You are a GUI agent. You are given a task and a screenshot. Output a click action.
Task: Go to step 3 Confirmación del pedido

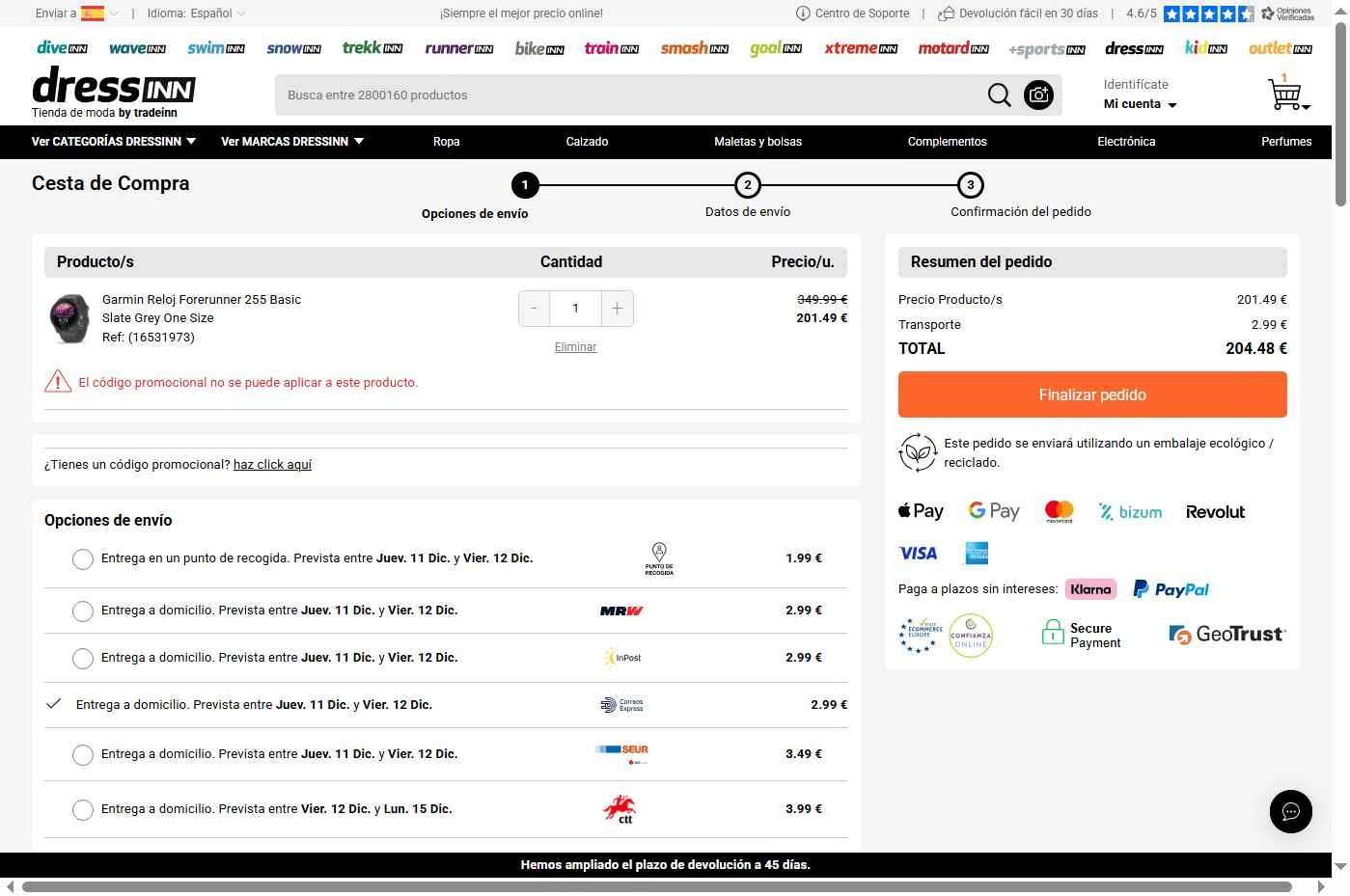970,185
